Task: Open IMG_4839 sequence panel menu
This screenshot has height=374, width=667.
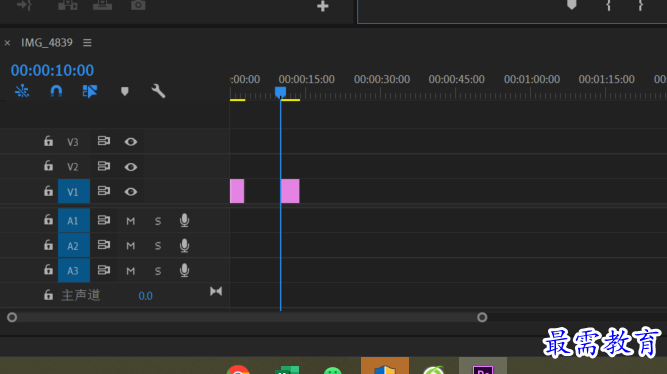Action: click(87, 43)
